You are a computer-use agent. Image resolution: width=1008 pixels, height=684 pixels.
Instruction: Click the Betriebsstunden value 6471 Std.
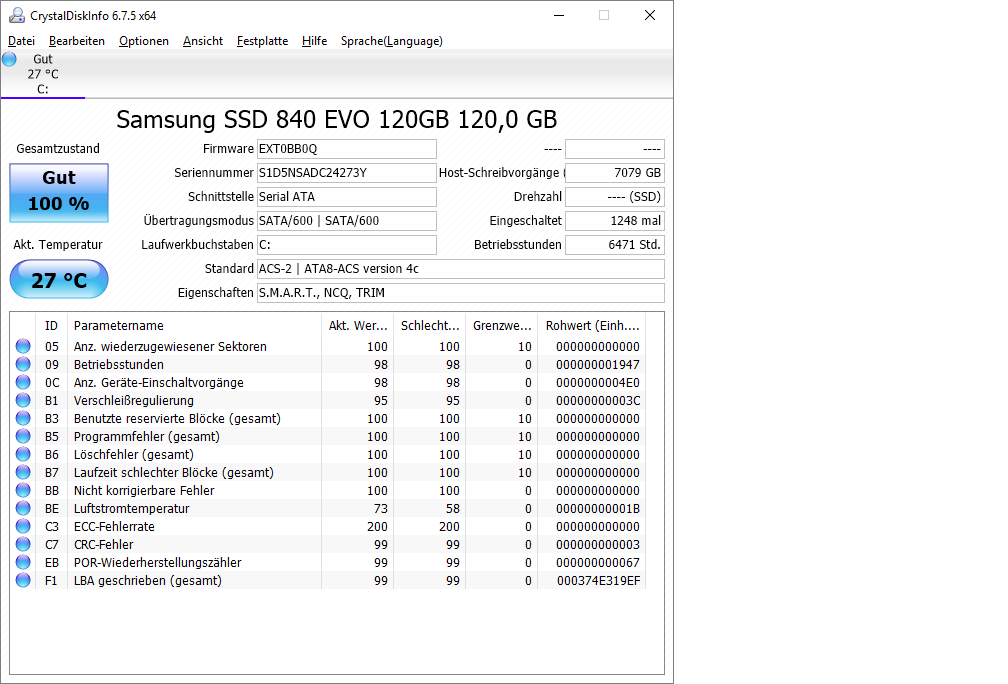point(615,244)
